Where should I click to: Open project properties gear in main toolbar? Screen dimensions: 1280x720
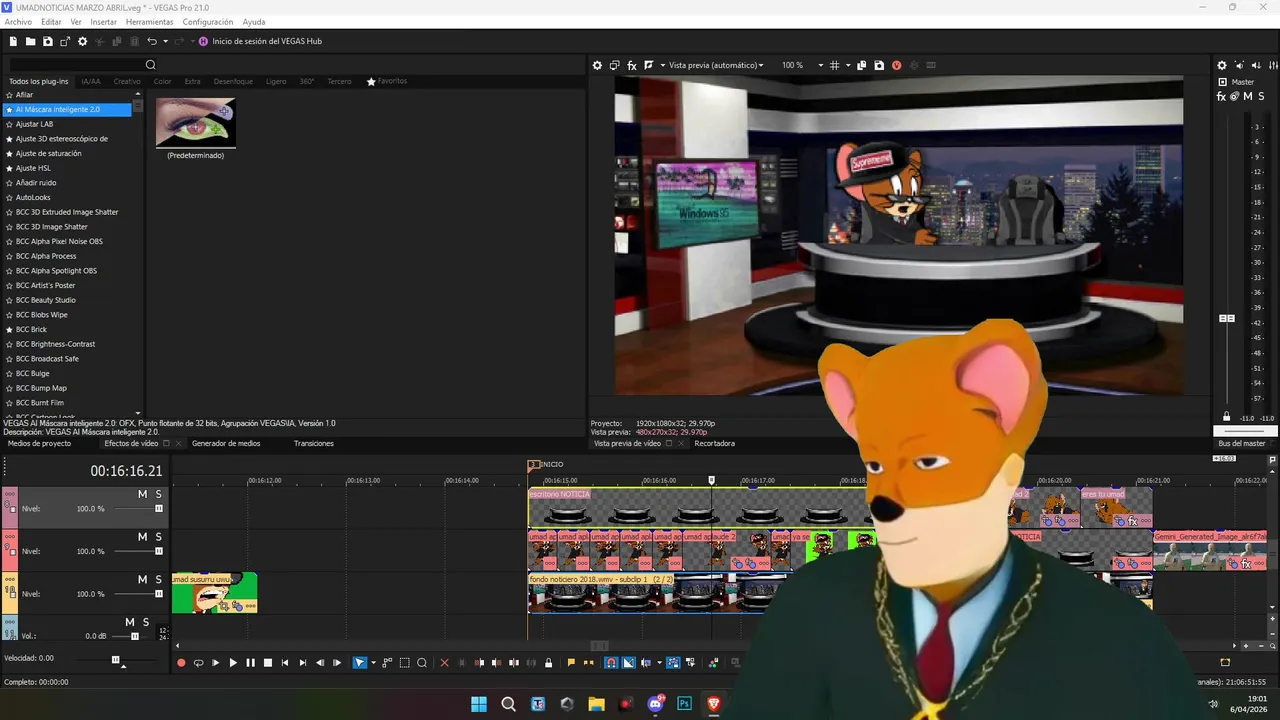pyautogui.click(x=82, y=41)
